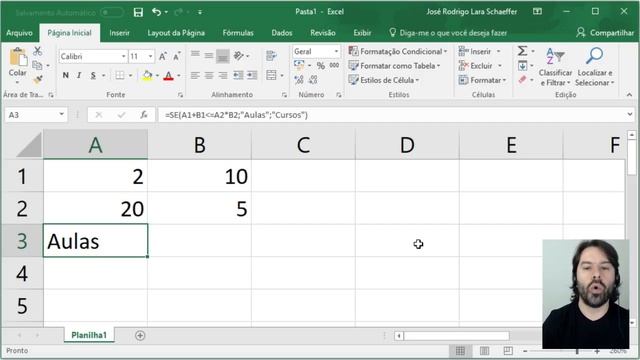Screen dimensions: 640x360
Task: Open Classificar e Filtrar sort tool
Action: (555, 67)
